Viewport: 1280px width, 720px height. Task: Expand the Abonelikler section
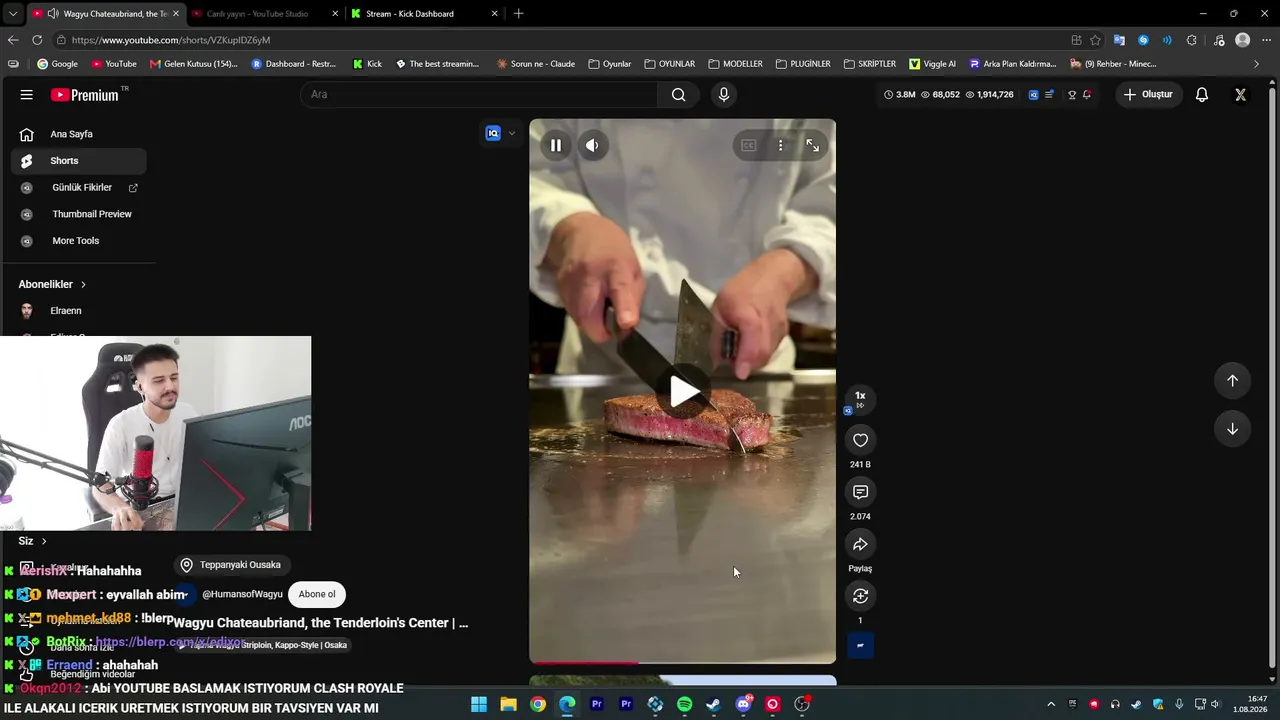(x=52, y=284)
